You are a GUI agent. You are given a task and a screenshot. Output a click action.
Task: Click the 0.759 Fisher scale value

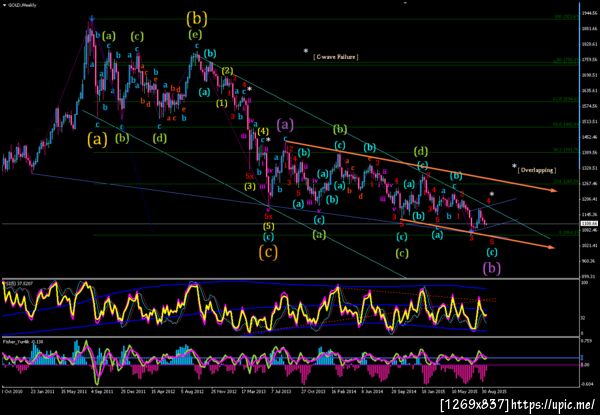click(587, 342)
